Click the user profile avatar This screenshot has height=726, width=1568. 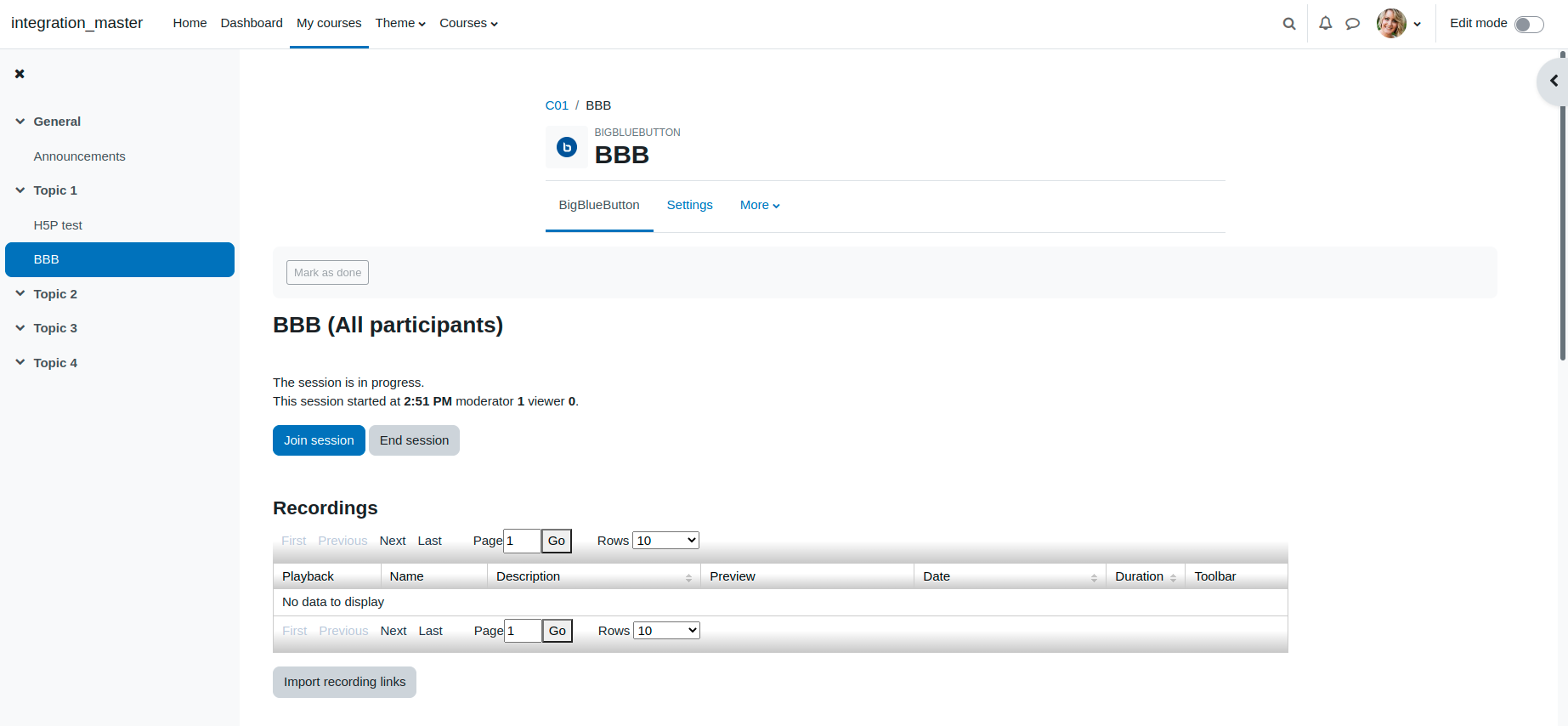point(1391,24)
